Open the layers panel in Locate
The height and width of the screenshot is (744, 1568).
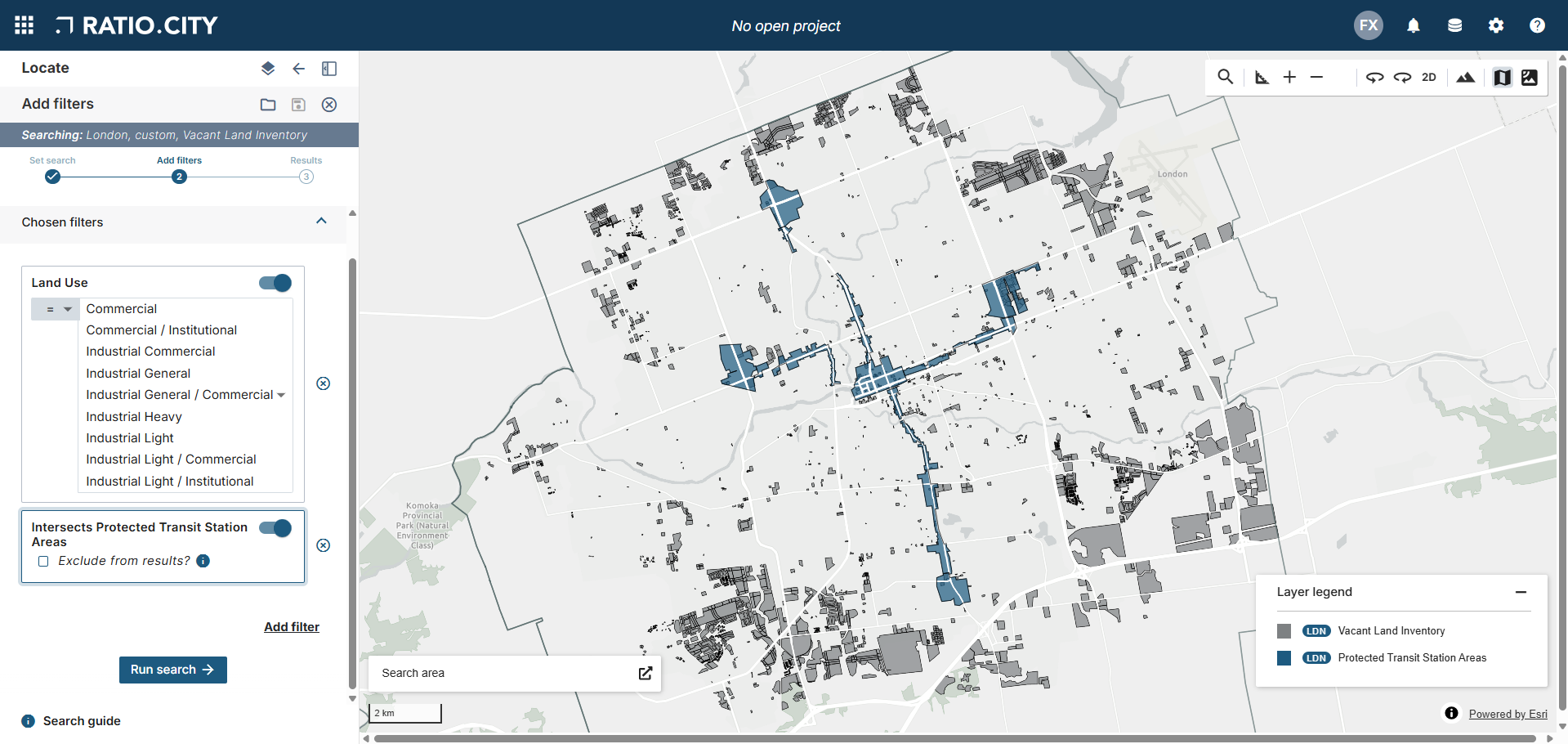coord(267,69)
